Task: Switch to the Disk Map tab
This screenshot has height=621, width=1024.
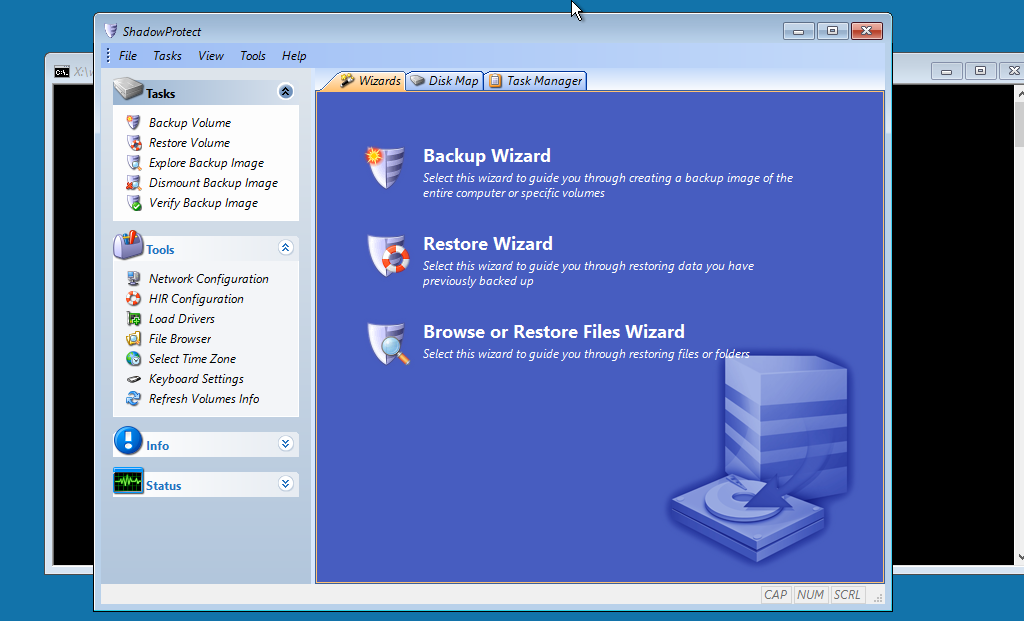Action: coord(445,81)
